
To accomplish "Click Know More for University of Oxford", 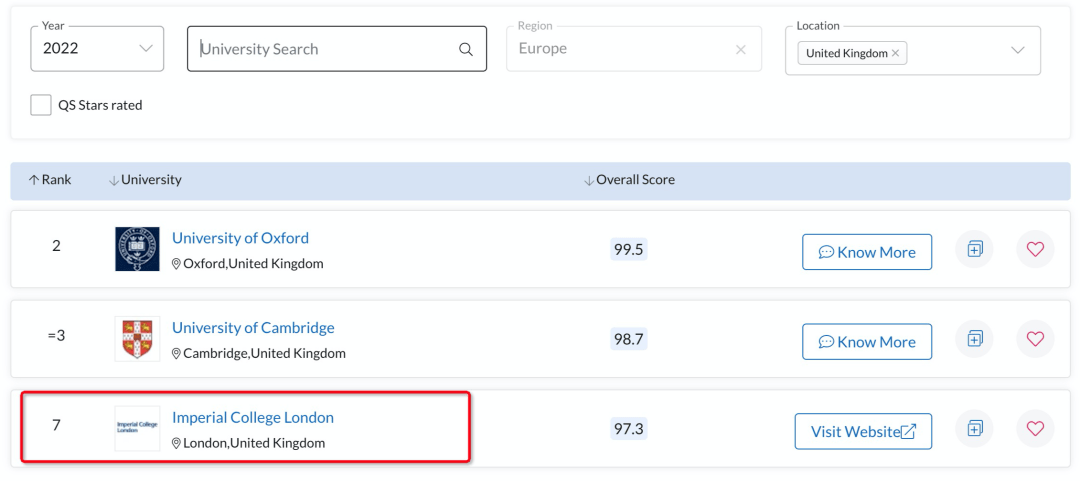I will (866, 252).
